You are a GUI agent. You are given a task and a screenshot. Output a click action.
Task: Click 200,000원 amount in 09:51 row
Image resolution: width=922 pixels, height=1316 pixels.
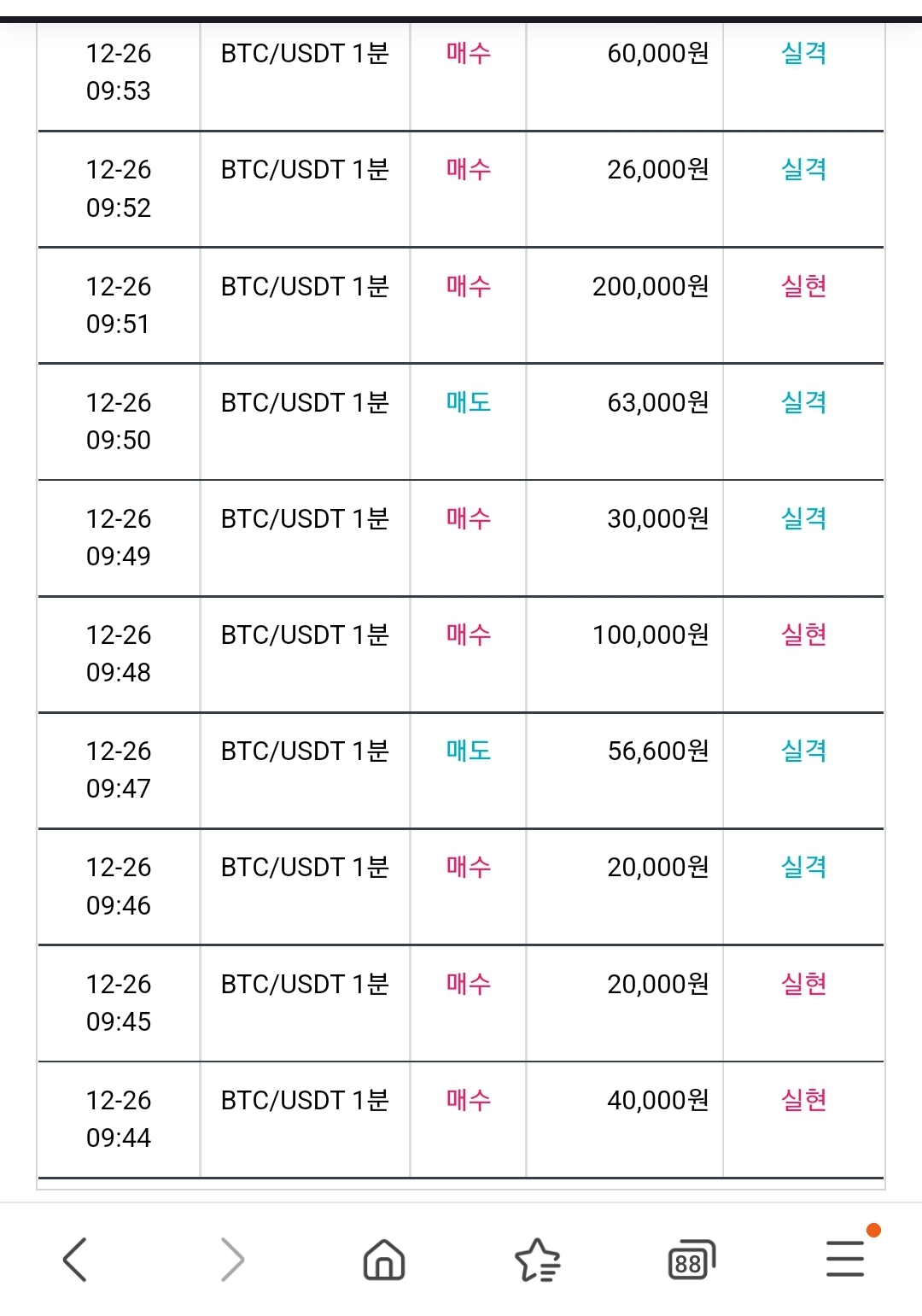tap(651, 286)
